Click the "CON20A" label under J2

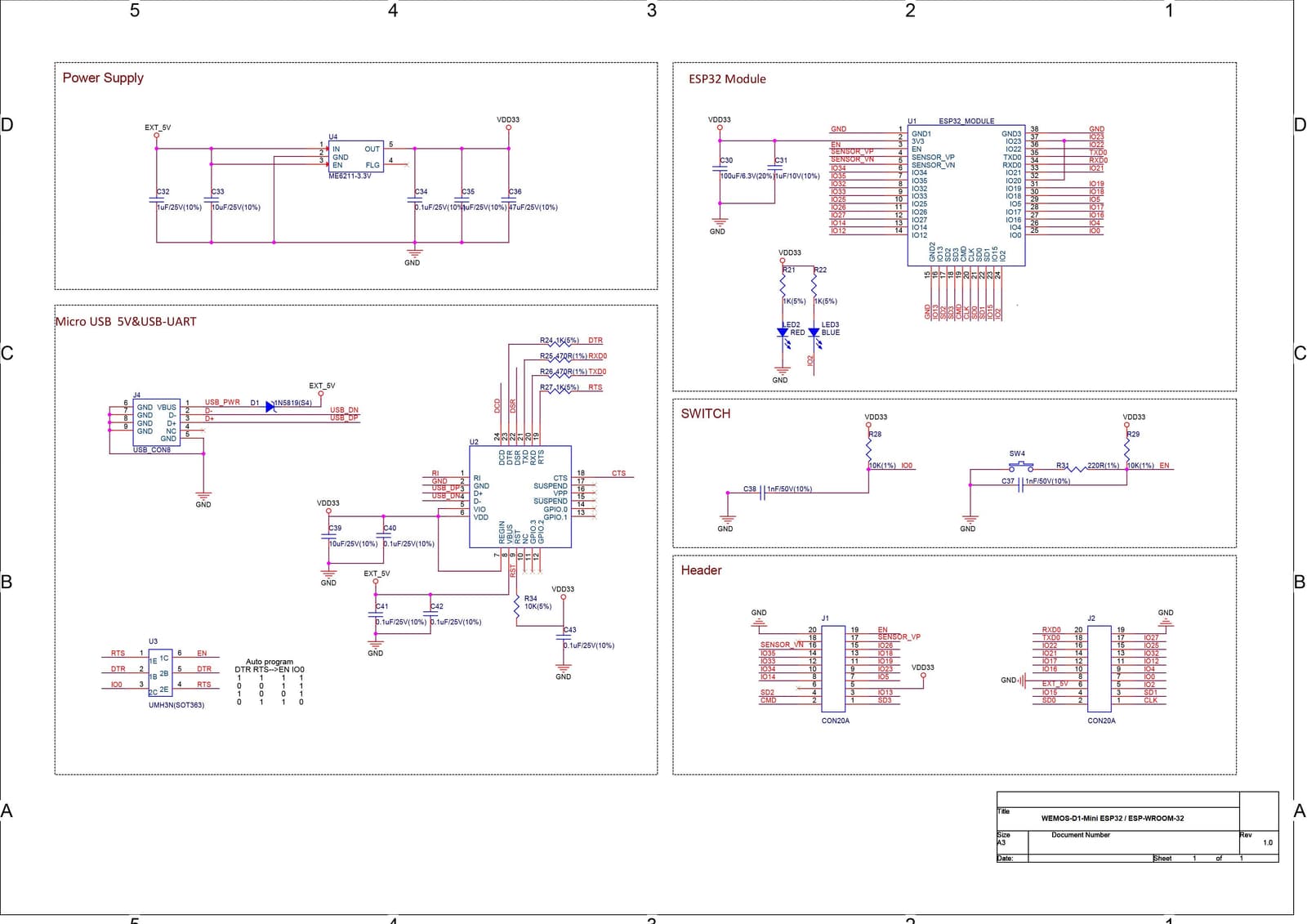(1101, 721)
